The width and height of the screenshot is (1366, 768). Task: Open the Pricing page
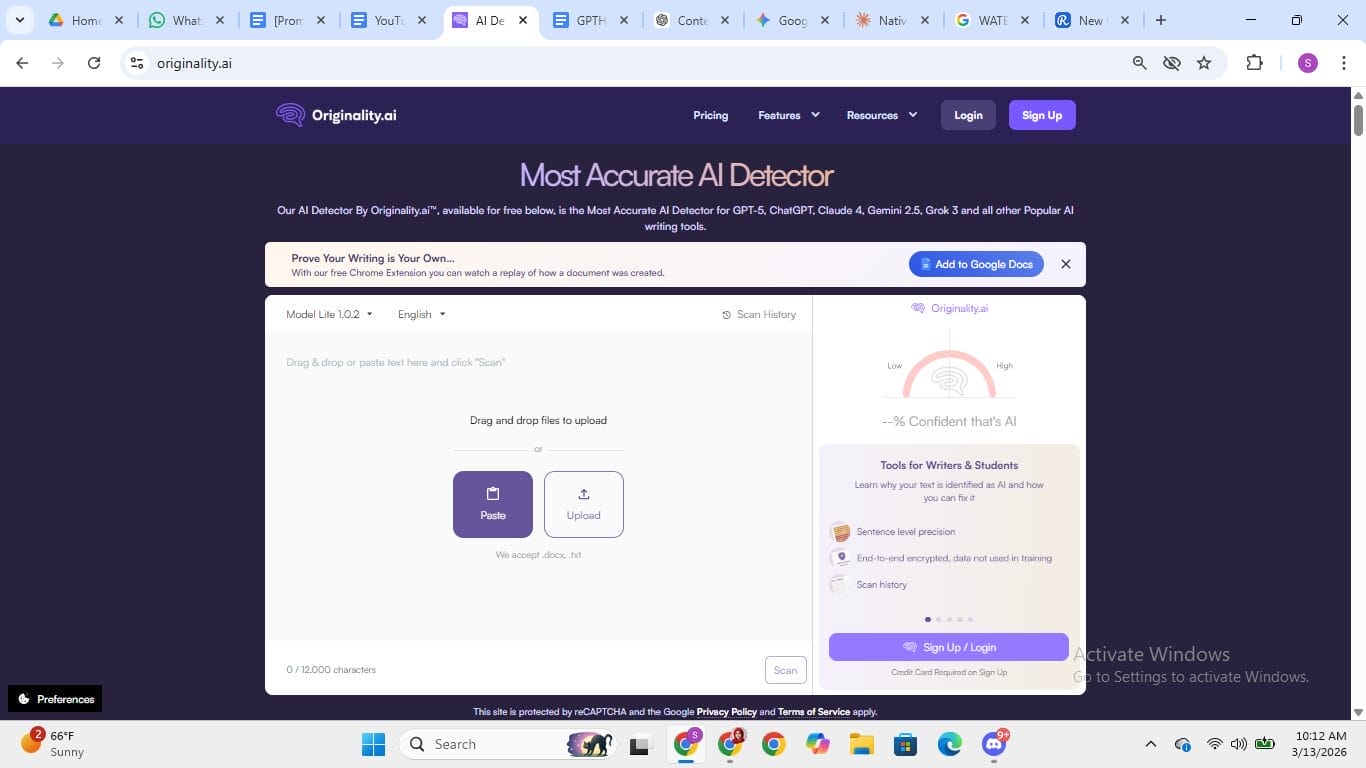pos(711,115)
